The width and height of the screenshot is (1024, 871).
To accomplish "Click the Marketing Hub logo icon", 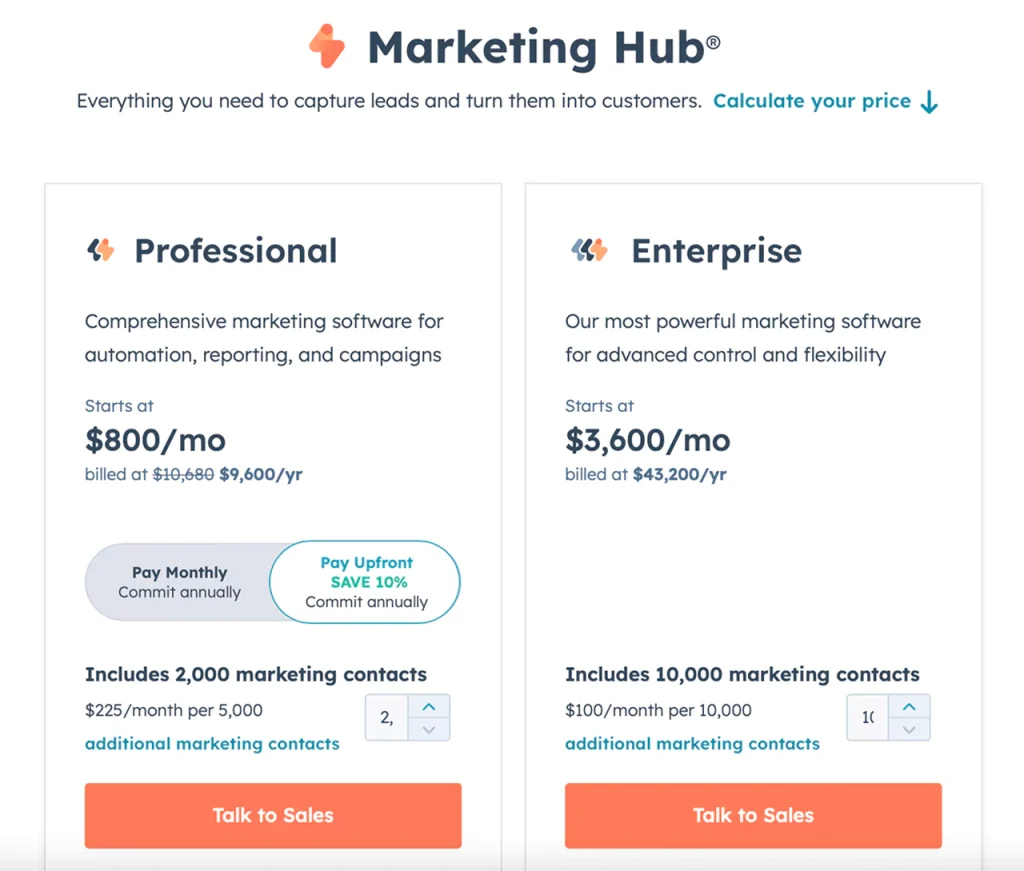I will click(x=327, y=47).
